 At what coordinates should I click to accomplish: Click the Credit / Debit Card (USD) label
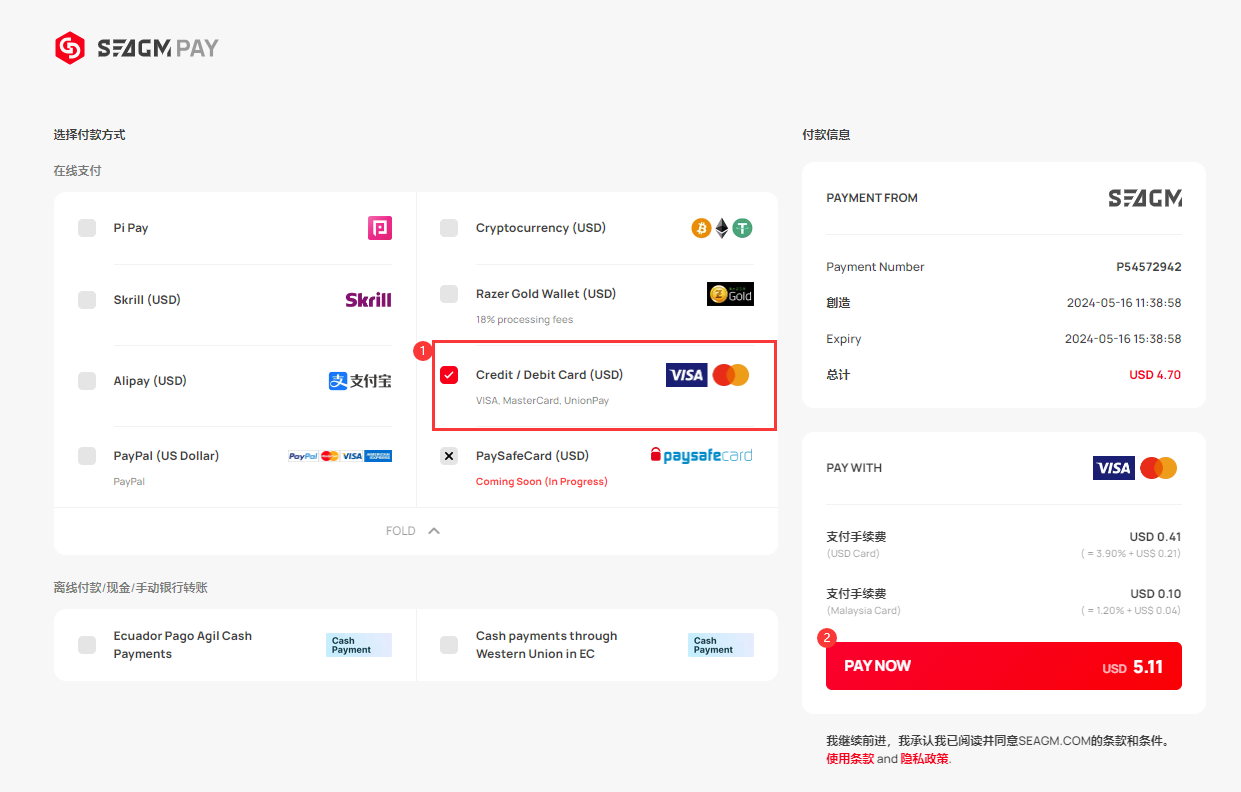(549, 375)
